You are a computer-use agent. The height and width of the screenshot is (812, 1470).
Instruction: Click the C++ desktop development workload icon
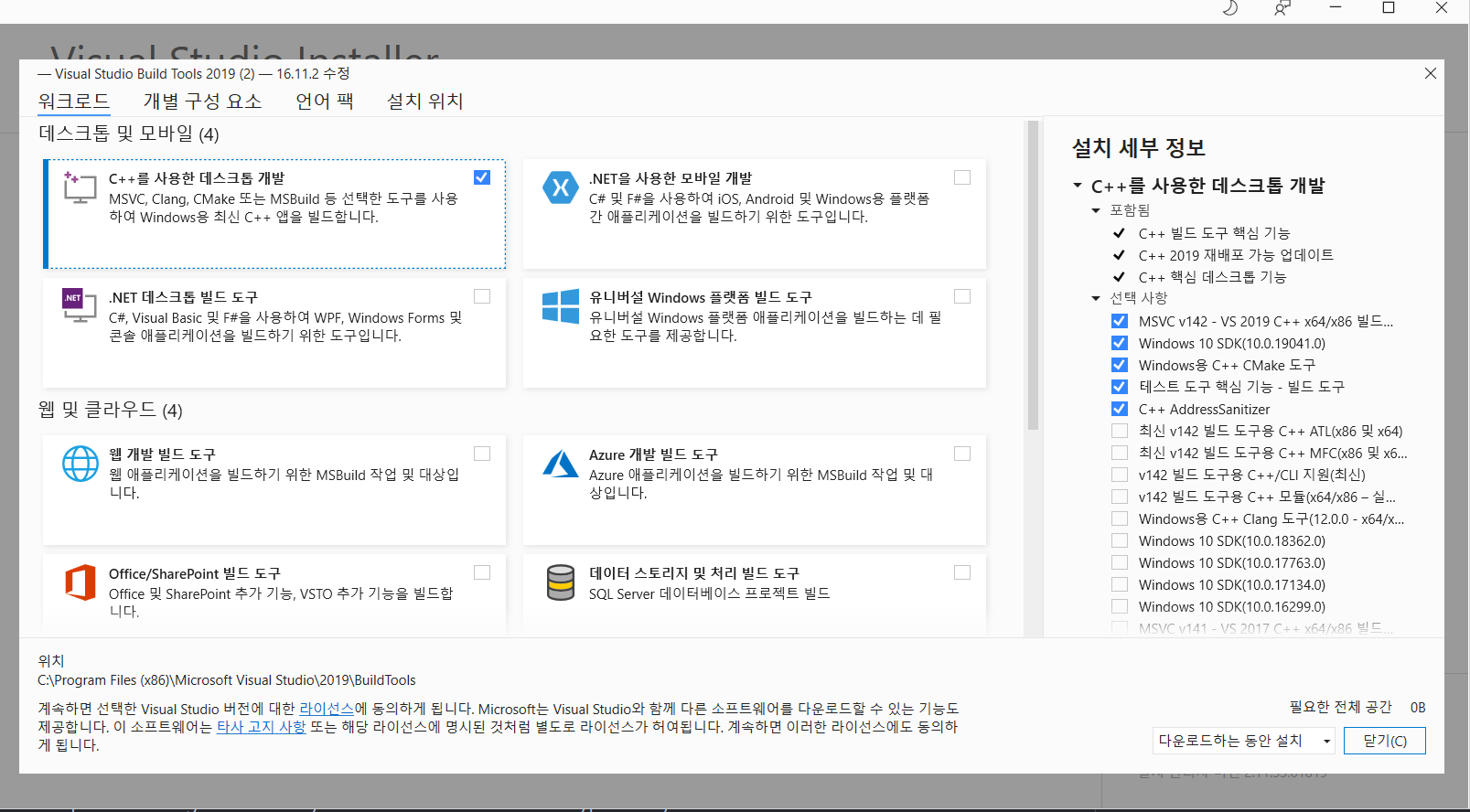point(80,187)
